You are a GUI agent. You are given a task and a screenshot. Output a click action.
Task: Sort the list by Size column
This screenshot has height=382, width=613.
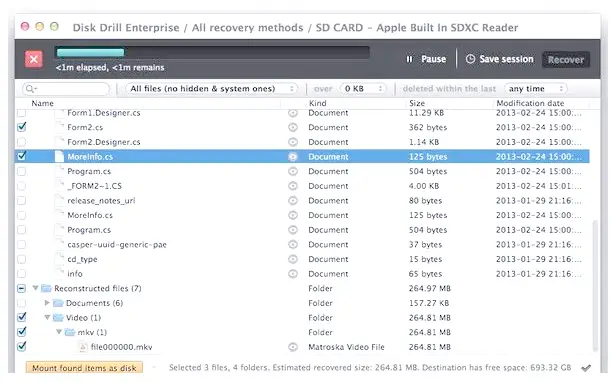[x=417, y=103]
